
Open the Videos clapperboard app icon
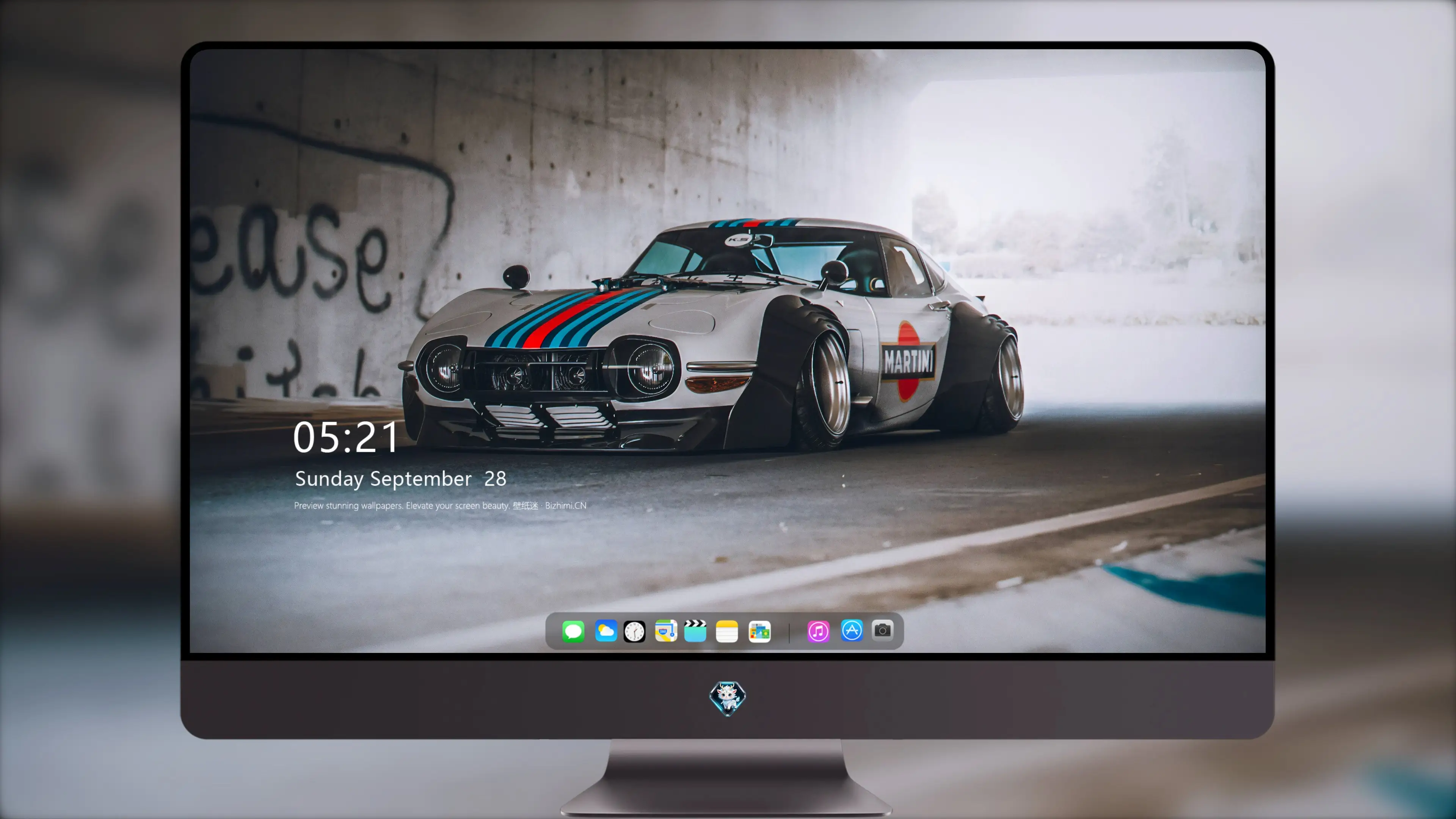695,631
